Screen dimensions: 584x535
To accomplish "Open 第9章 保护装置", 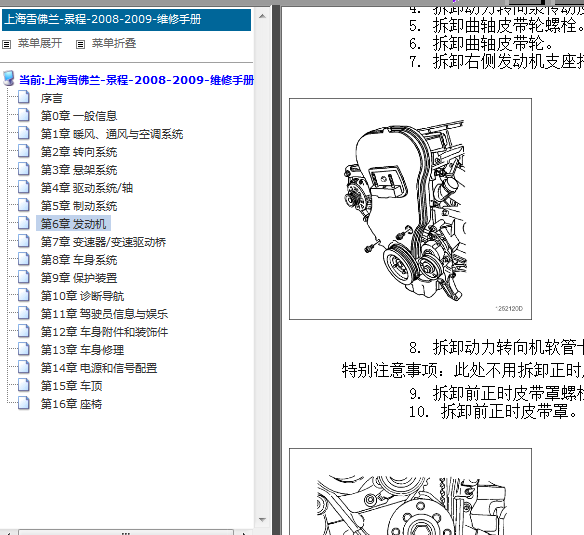I will pyautogui.click(x=79, y=278).
